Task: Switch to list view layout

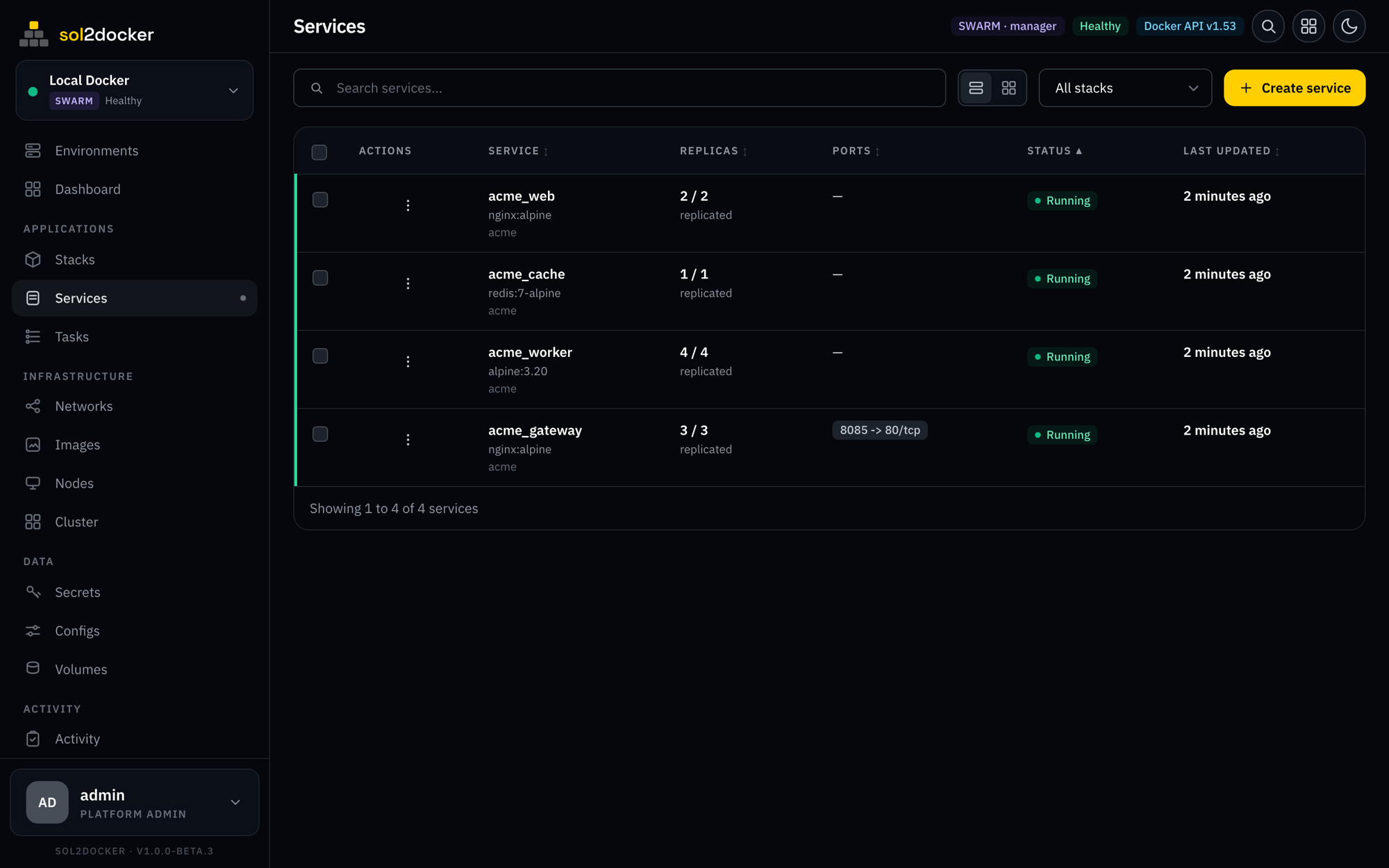Action: point(976,88)
